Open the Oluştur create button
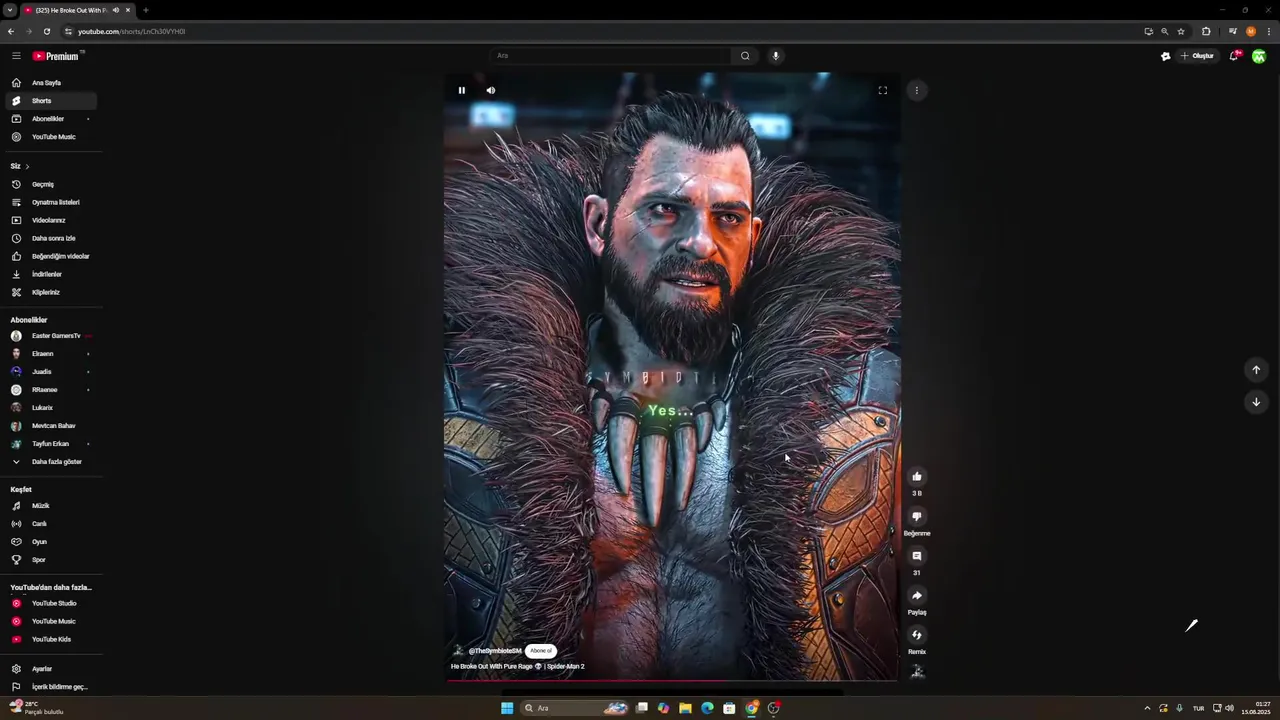 1197,56
